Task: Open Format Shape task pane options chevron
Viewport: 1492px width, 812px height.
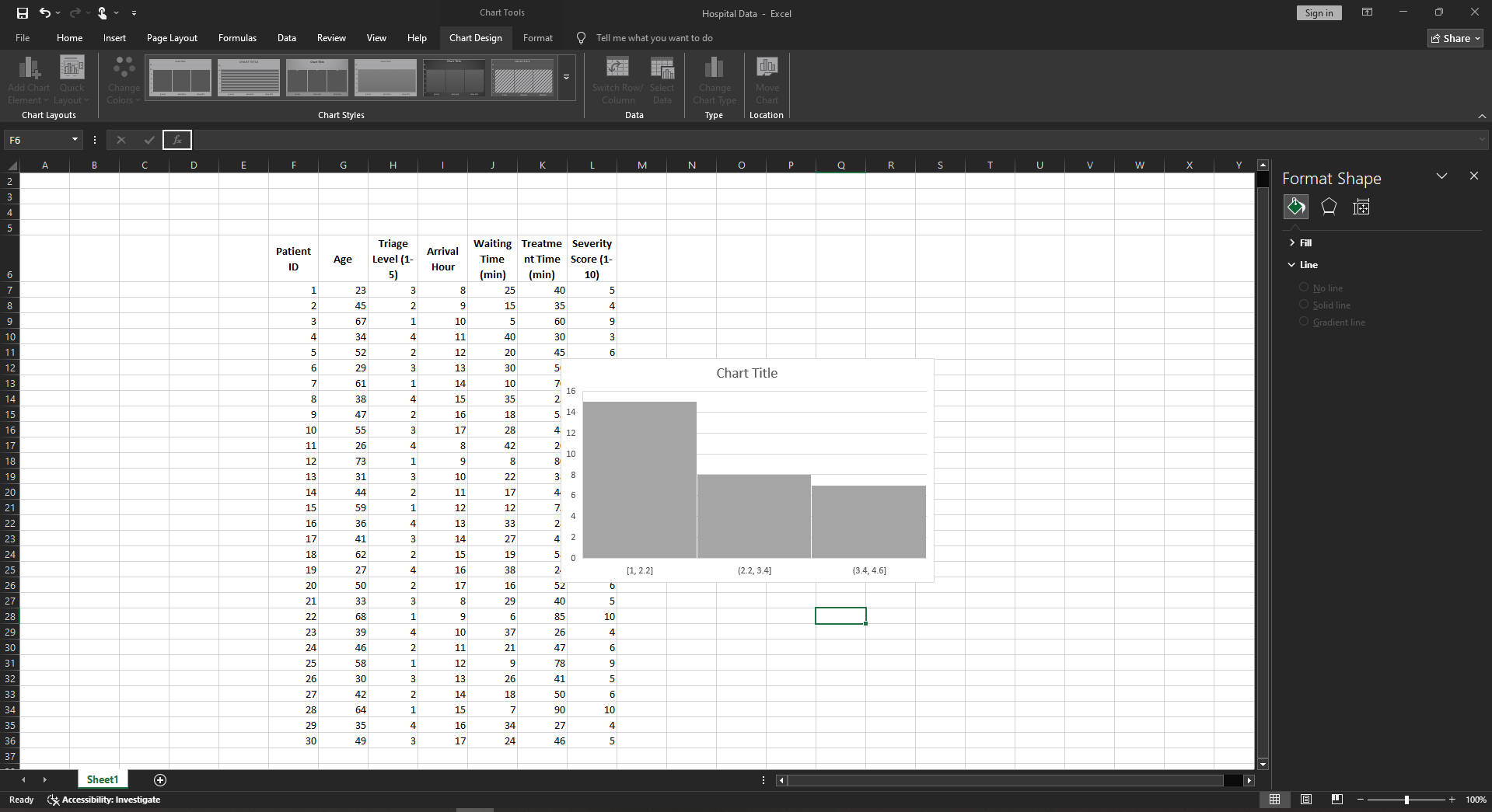Action: coord(1441,176)
